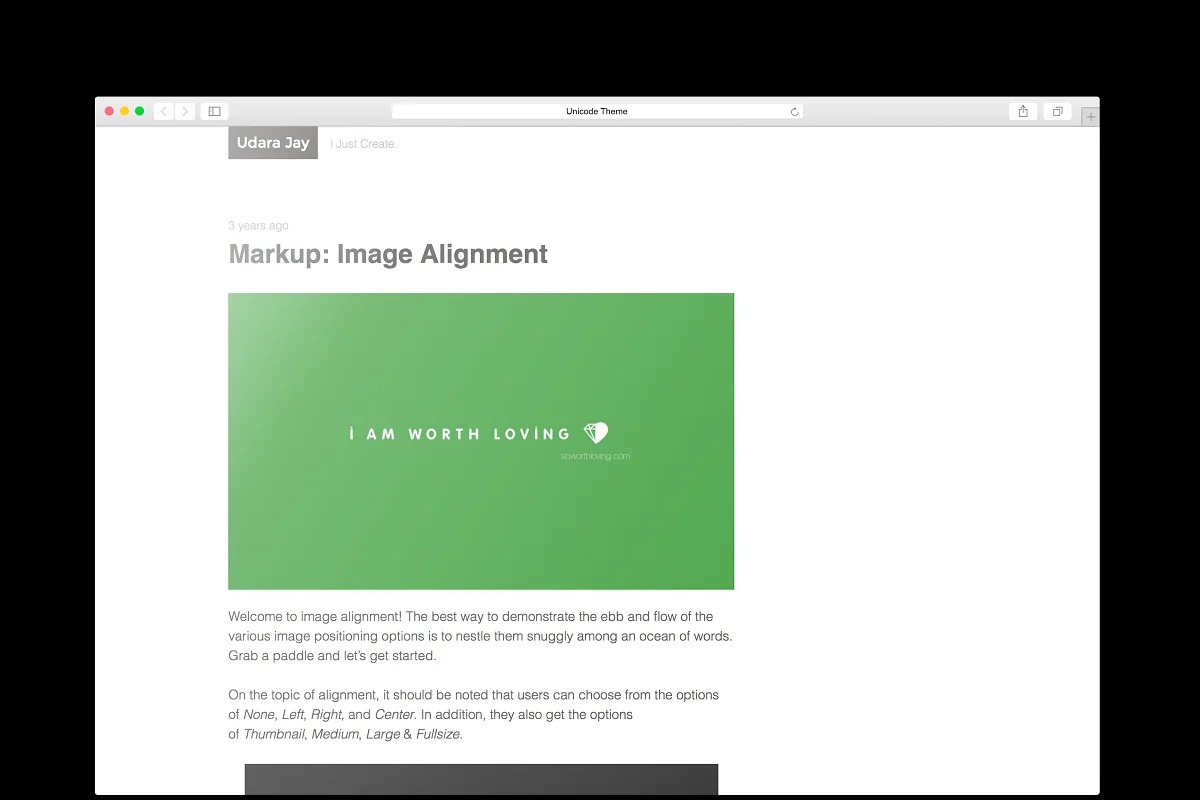Screen dimensions: 1200x800
Task: Go forward using the Safari forward arrow
Action: click(x=185, y=111)
